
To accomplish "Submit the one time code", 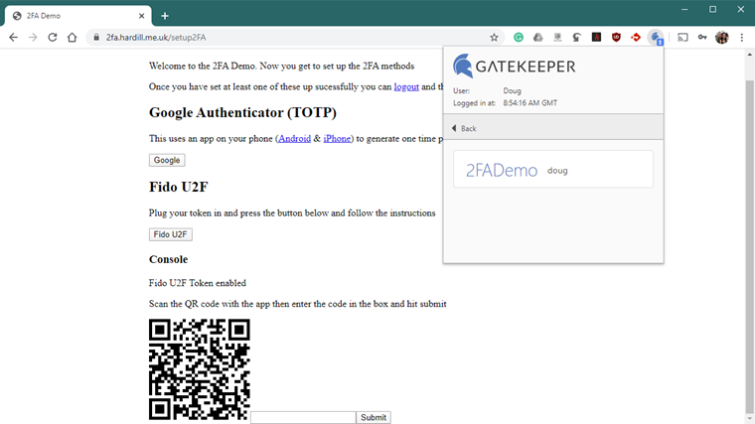I will point(374,417).
